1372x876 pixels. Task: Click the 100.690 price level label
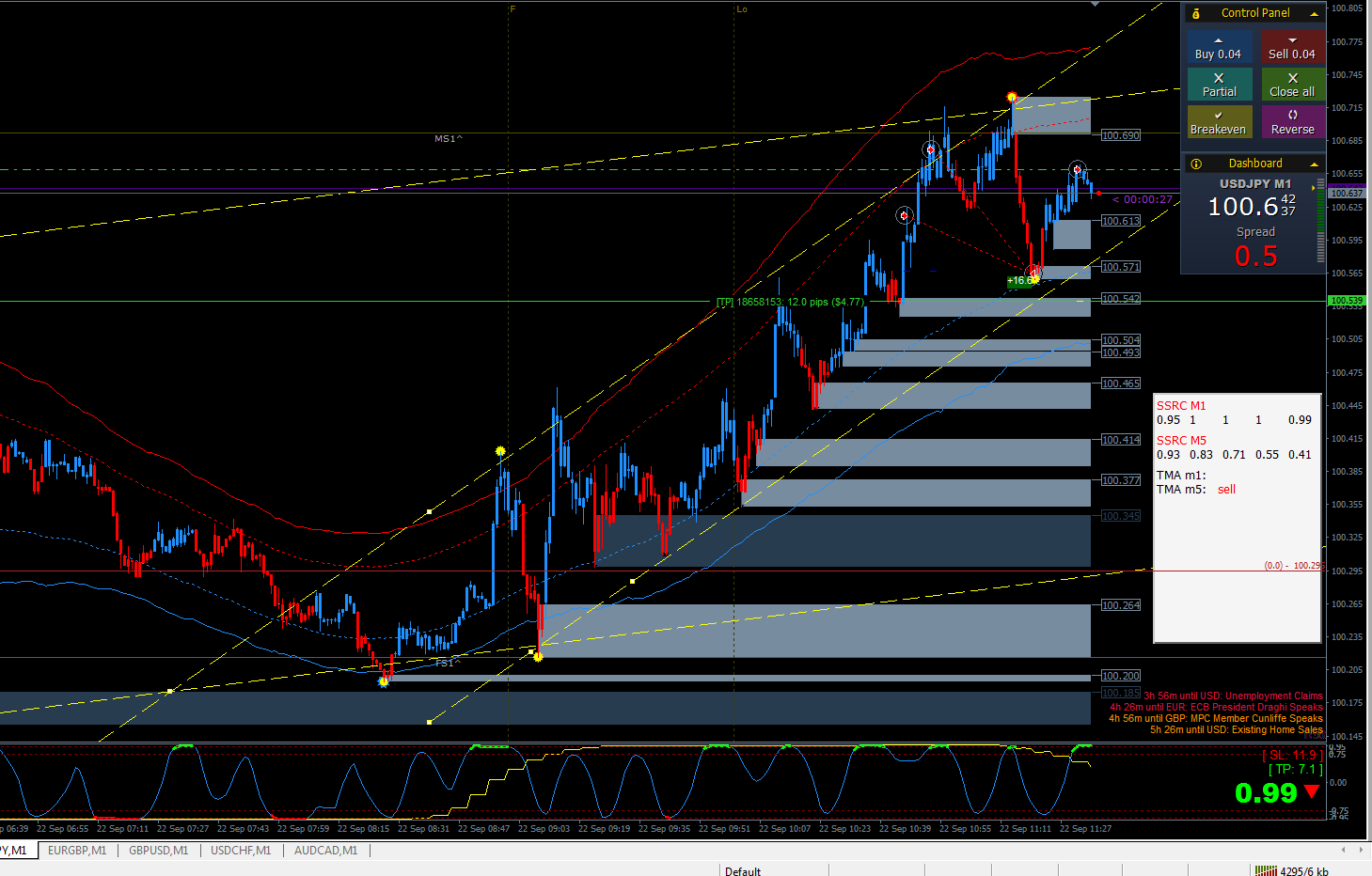tap(1121, 135)
